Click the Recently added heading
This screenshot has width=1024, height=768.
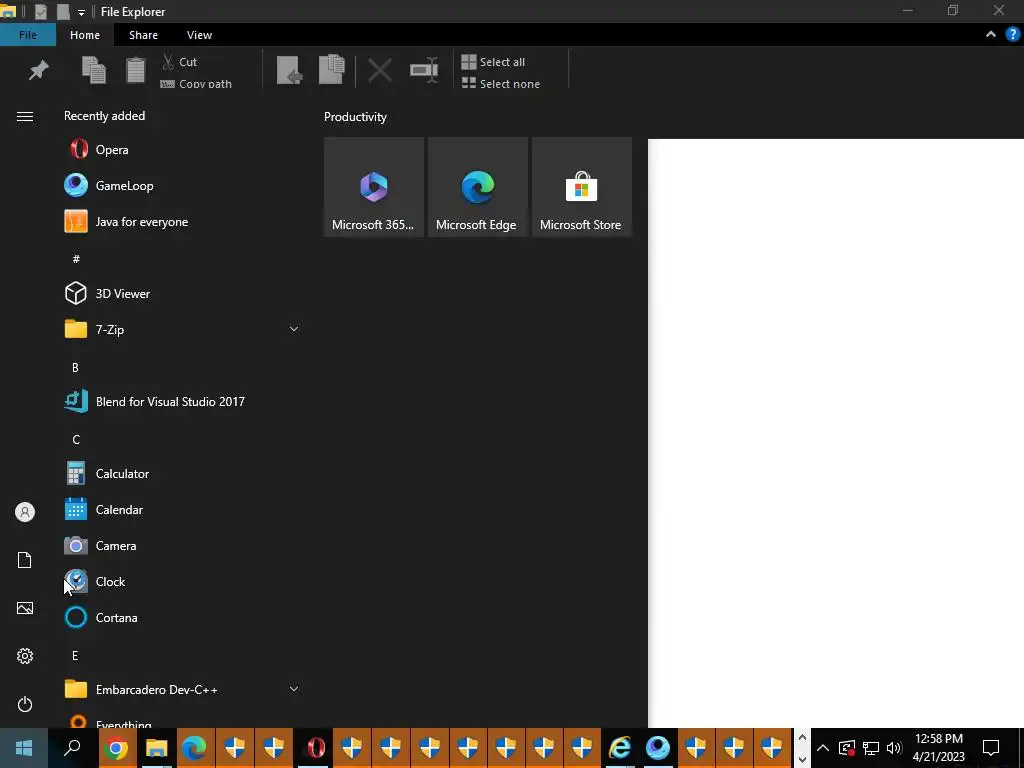(104, 116)
